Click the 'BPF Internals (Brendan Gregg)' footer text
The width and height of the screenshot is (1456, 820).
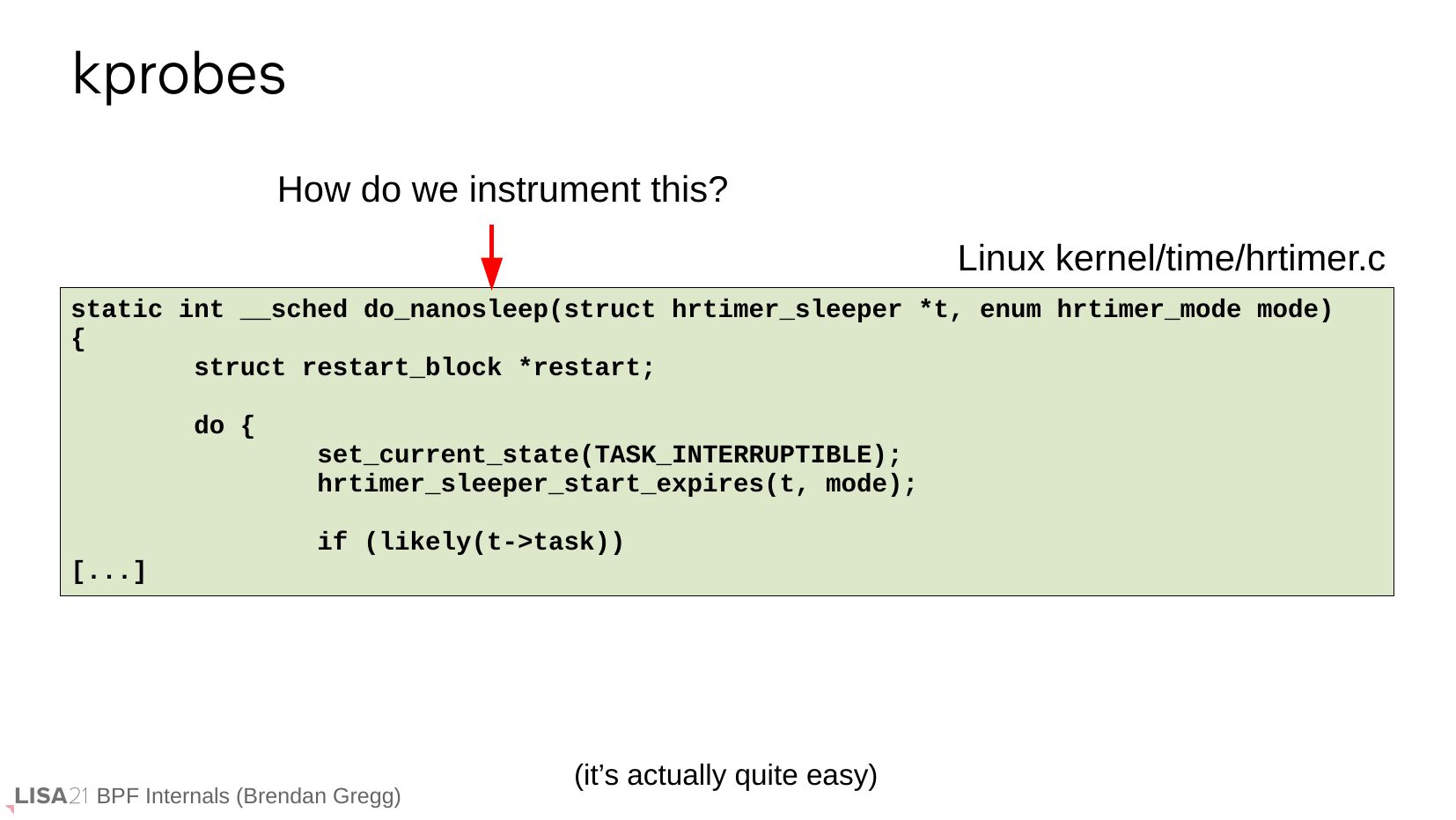[248, 796]
